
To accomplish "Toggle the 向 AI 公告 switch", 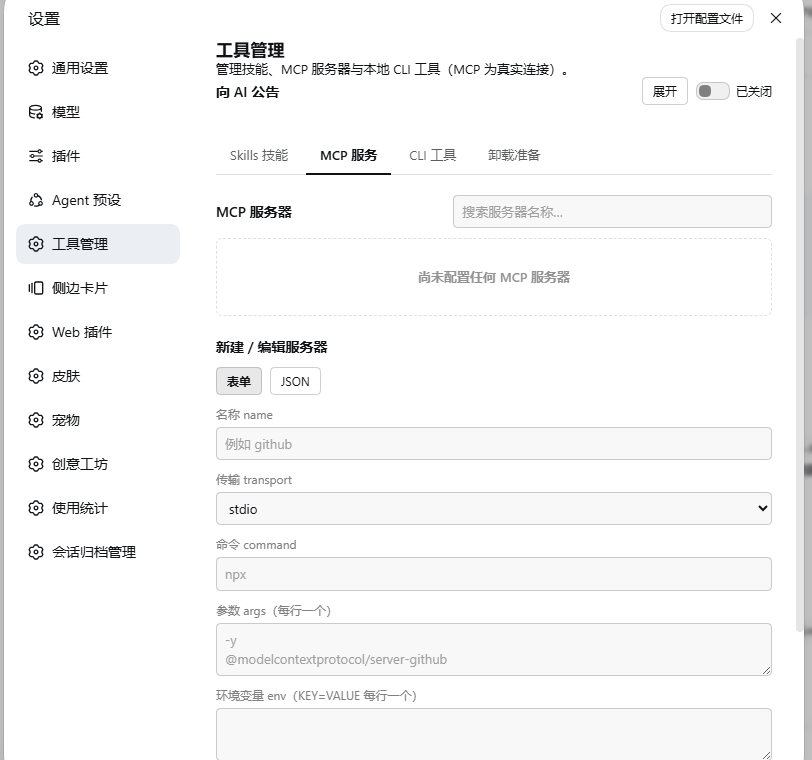I will point(713,92).
